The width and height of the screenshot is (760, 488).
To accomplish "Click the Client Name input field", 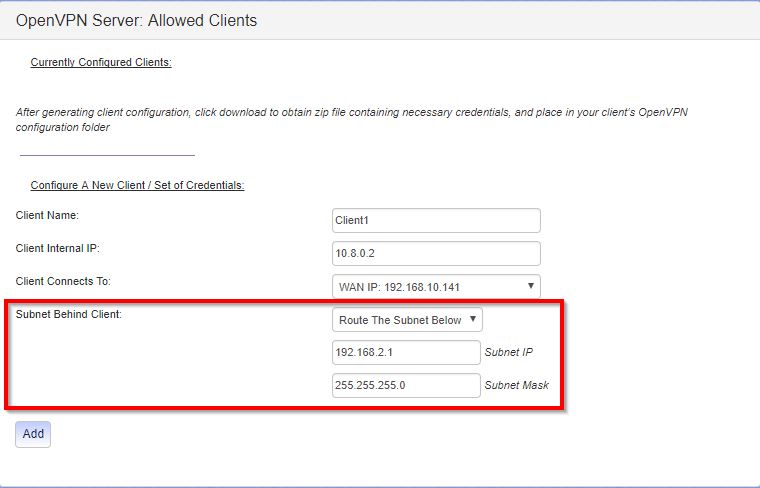I will [436, 220].
